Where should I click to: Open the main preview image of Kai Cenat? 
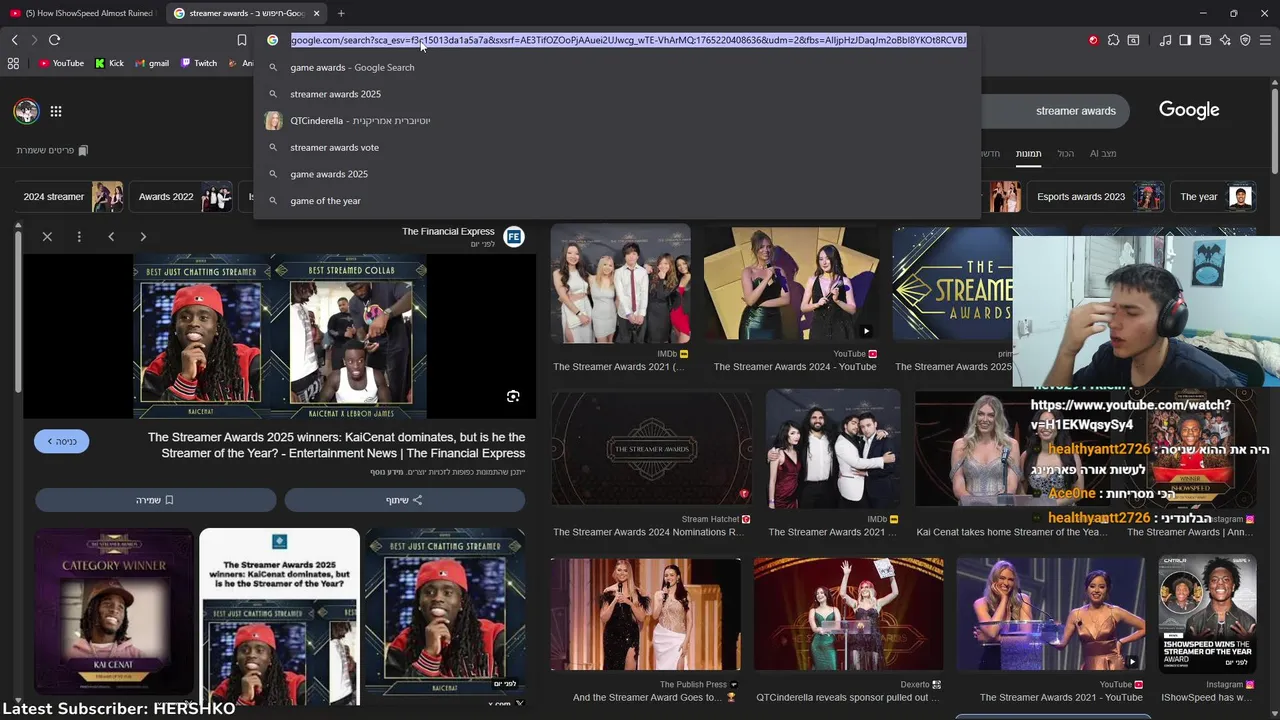280,336
